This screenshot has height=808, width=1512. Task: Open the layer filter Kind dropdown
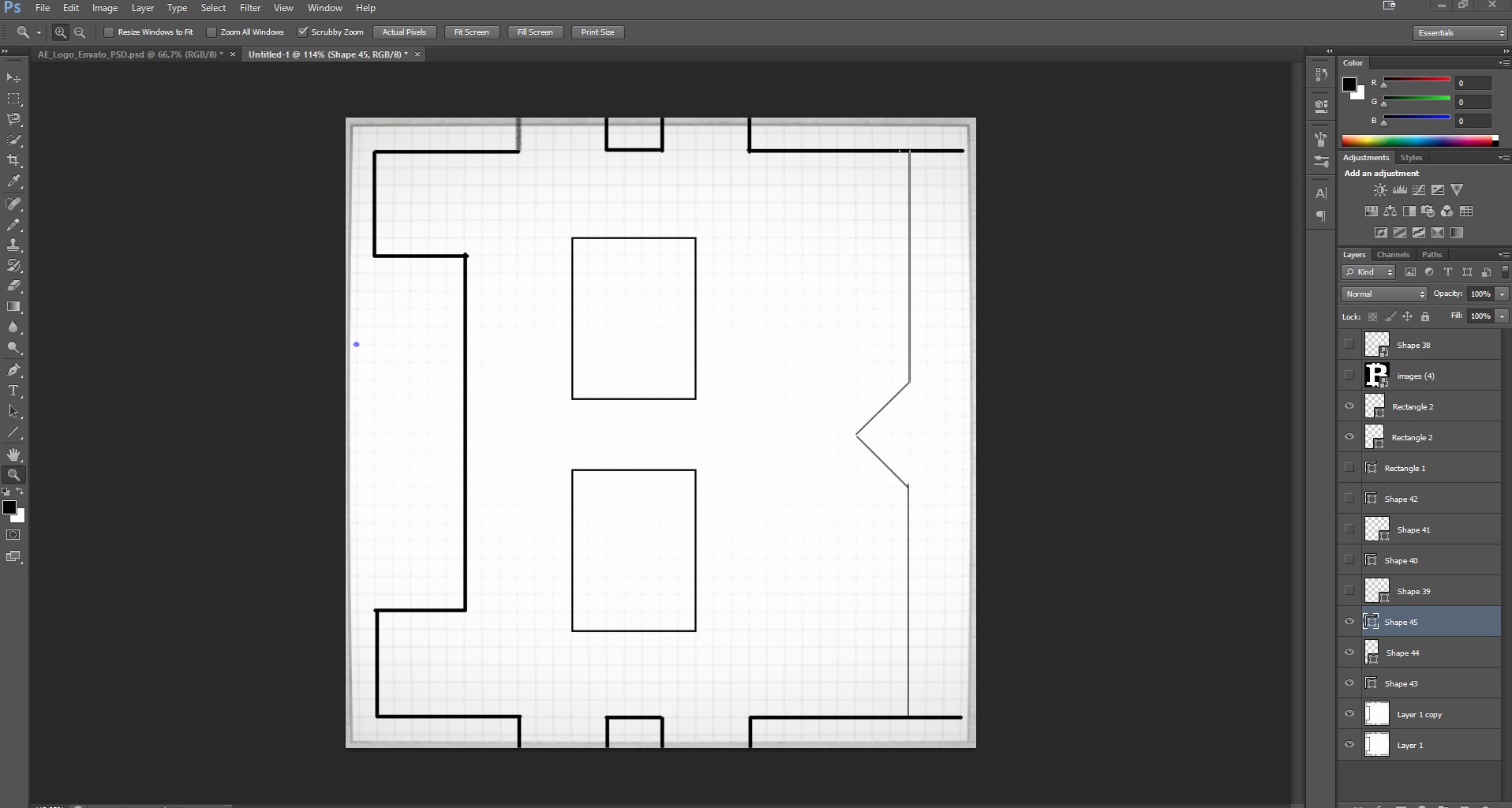[1368, 272]
